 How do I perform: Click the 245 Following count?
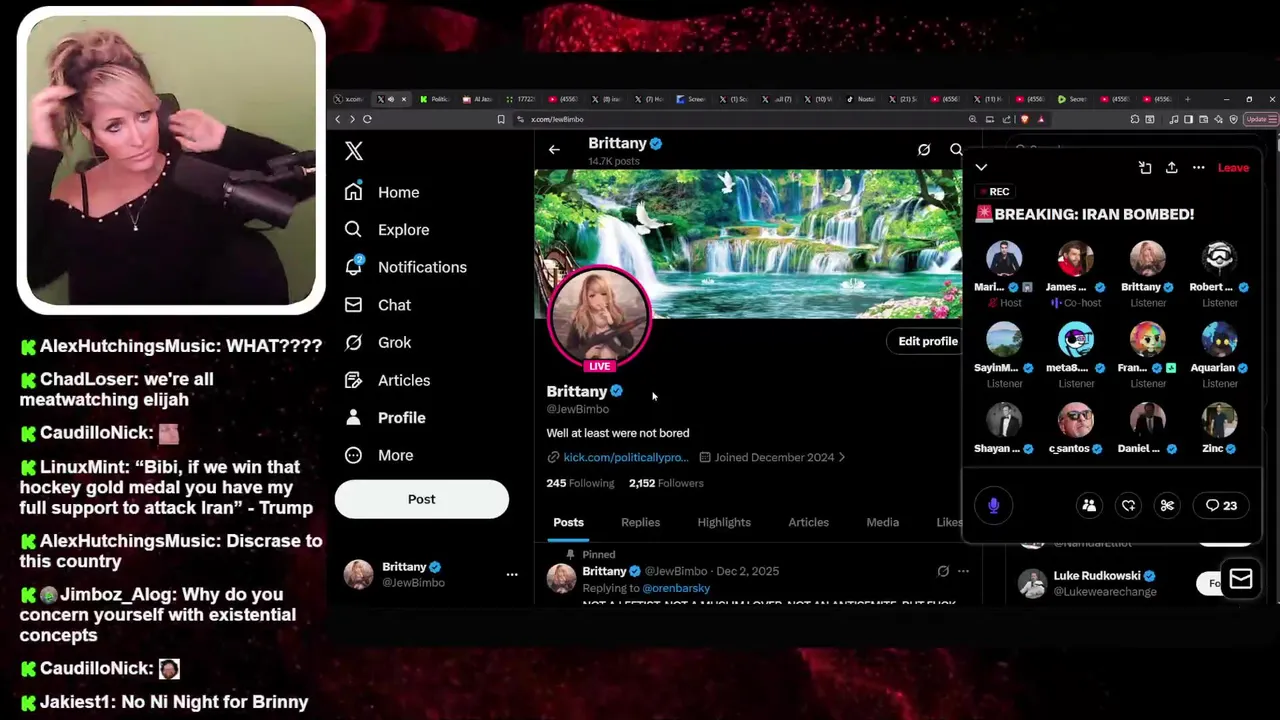pyautogui.click(x=580, y=483)
